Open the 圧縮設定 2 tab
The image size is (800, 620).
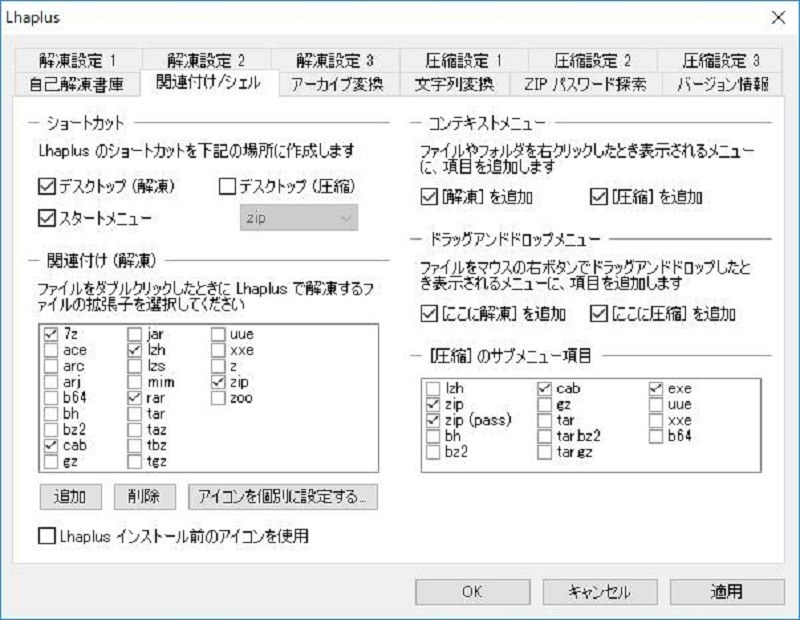click(592, 61)
